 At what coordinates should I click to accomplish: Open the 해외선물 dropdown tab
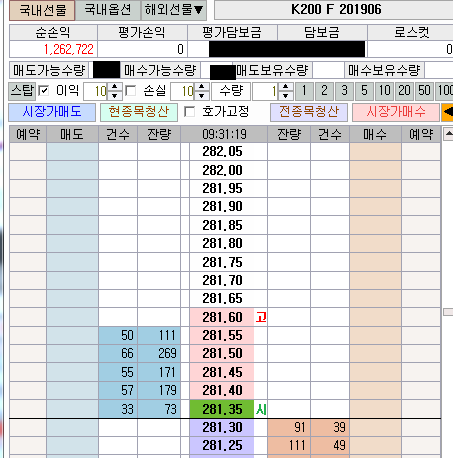click(x=174, y=10)
